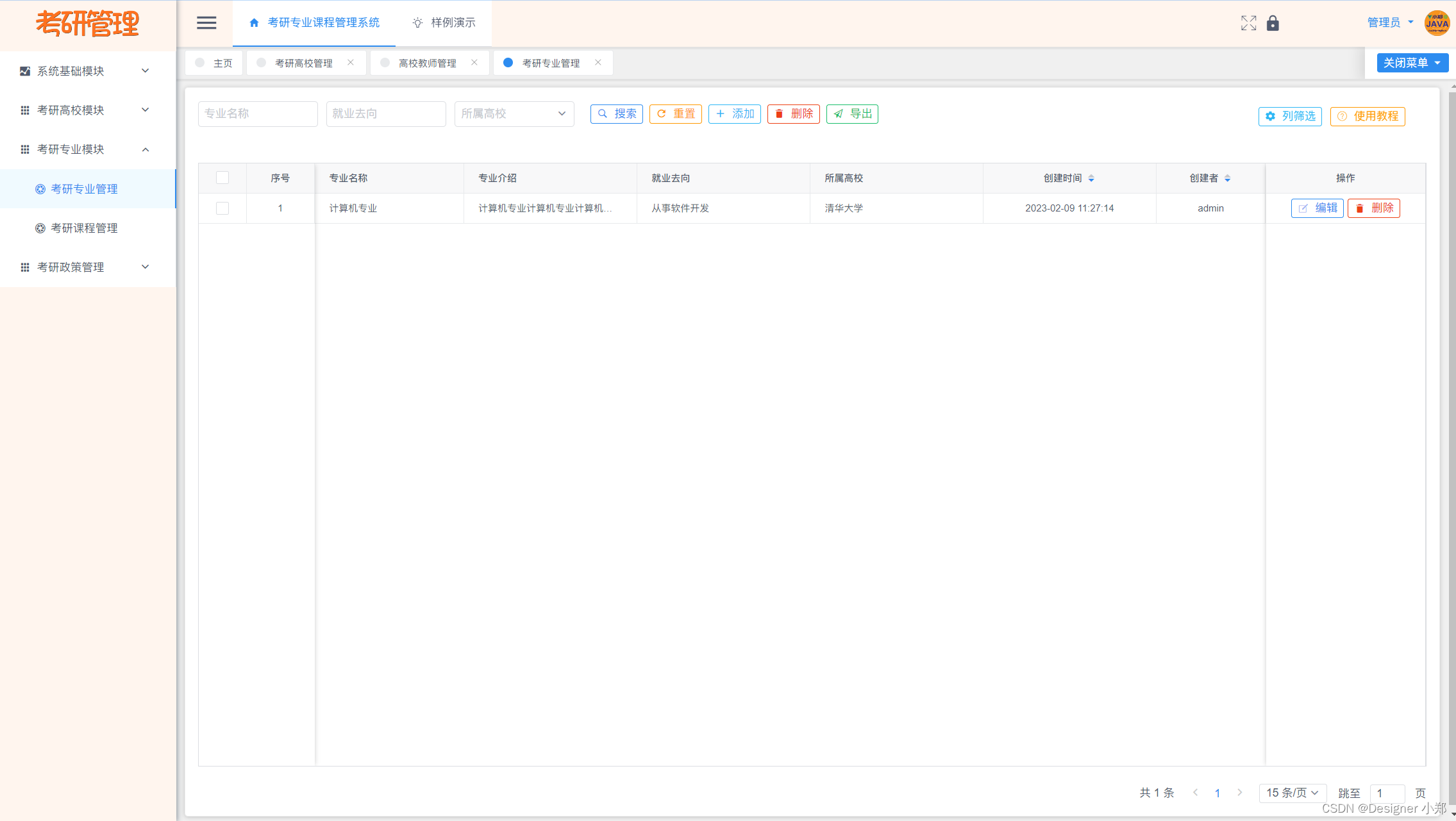
Task: Click 编辑 for 计算机专业 row
Action: [1317, 208]
